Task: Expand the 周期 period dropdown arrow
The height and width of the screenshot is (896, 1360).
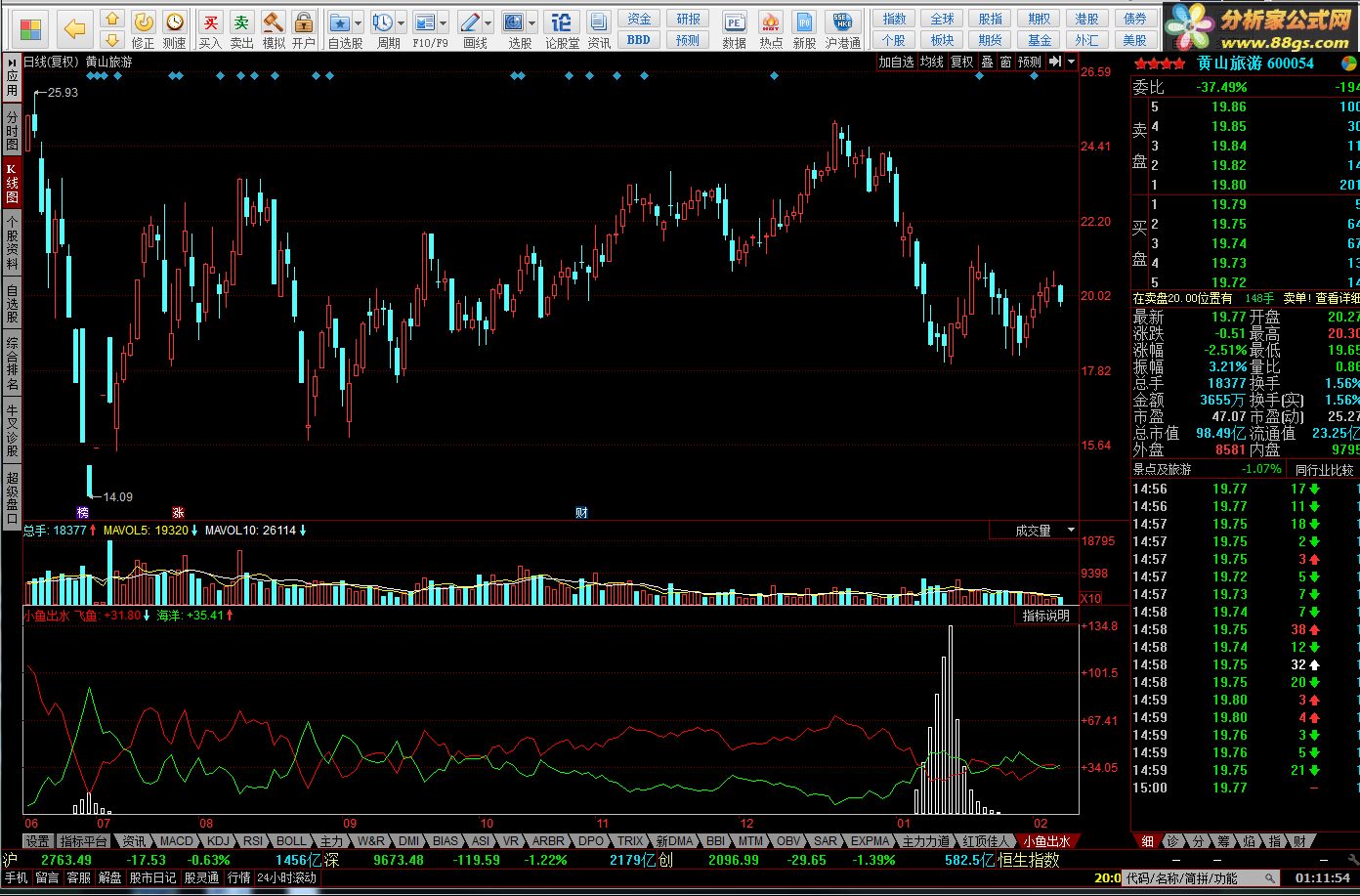Action: click(402, 22)
